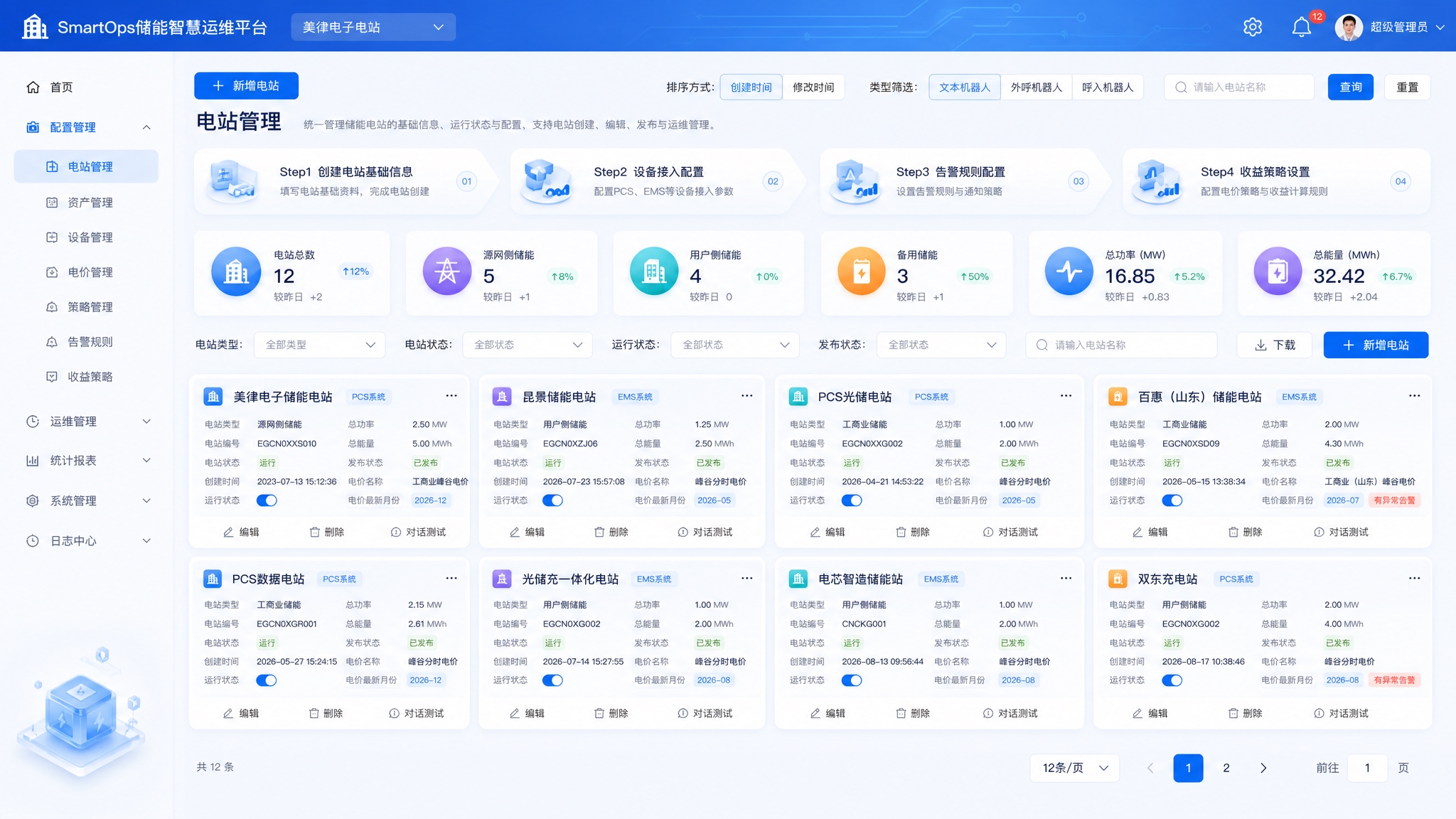The height and width of the screenshot is (819, 1456).
Task: Click the 下载 download button
Action: pos(1275,345)
